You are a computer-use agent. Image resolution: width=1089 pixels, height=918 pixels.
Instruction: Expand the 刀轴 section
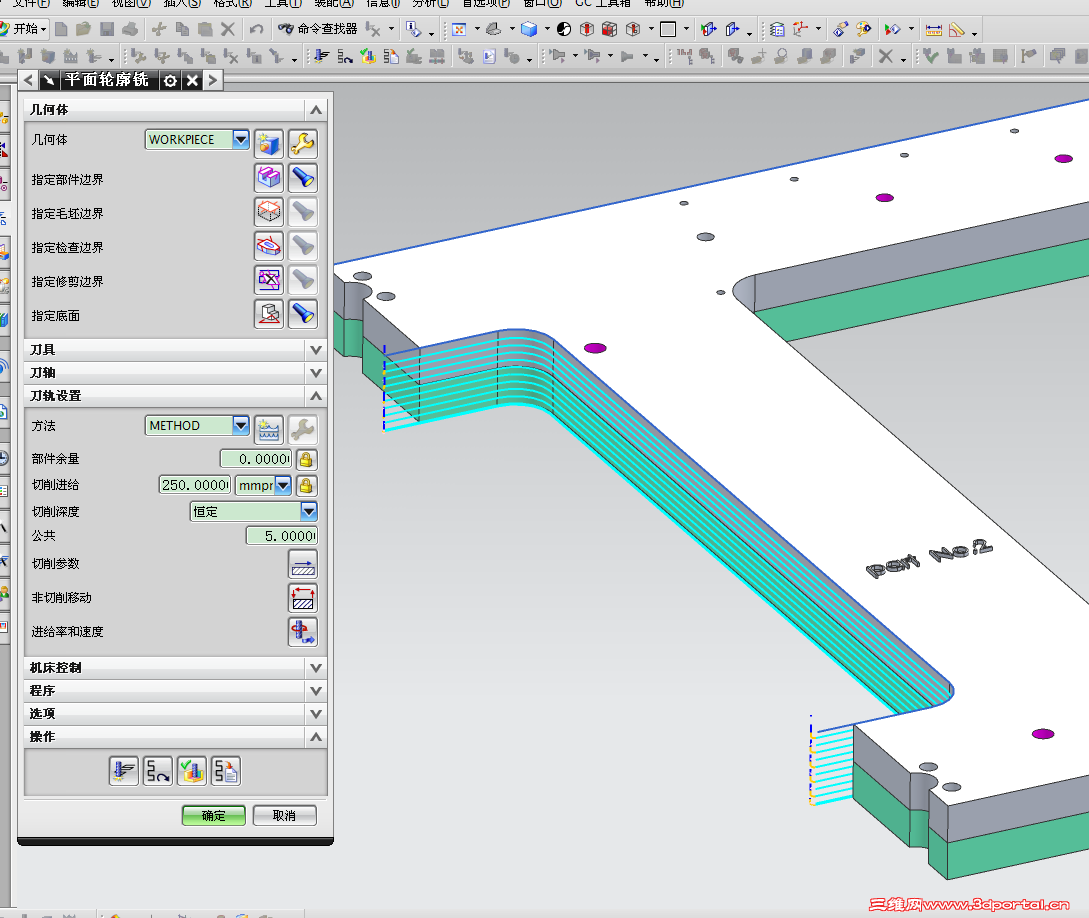pyautogui.click(x=316, y=373)
